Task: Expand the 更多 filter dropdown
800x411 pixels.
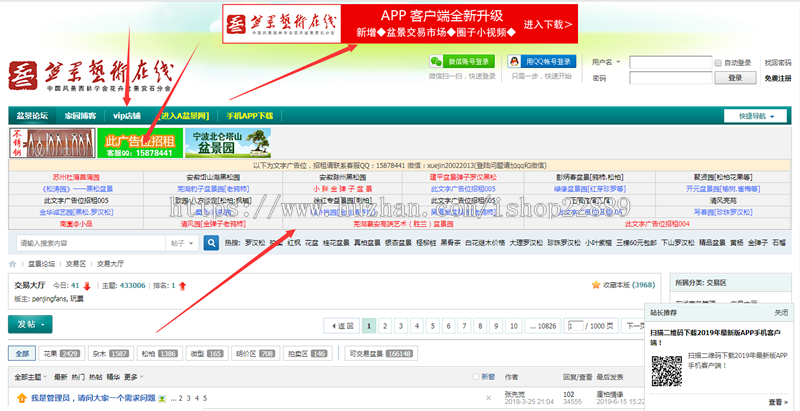Action: pyautogui.click(x=134, y=377)
